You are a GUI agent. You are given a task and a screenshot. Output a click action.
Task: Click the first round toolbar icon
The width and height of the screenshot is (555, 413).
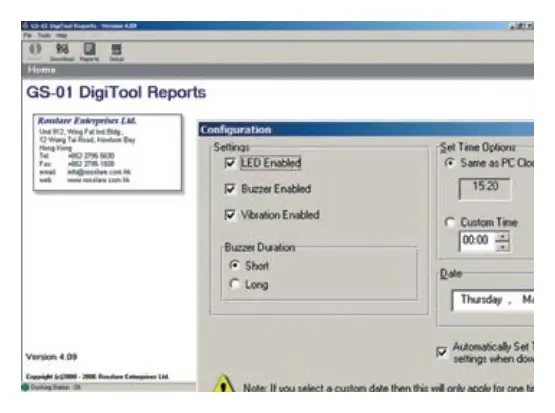pos(35,50)
